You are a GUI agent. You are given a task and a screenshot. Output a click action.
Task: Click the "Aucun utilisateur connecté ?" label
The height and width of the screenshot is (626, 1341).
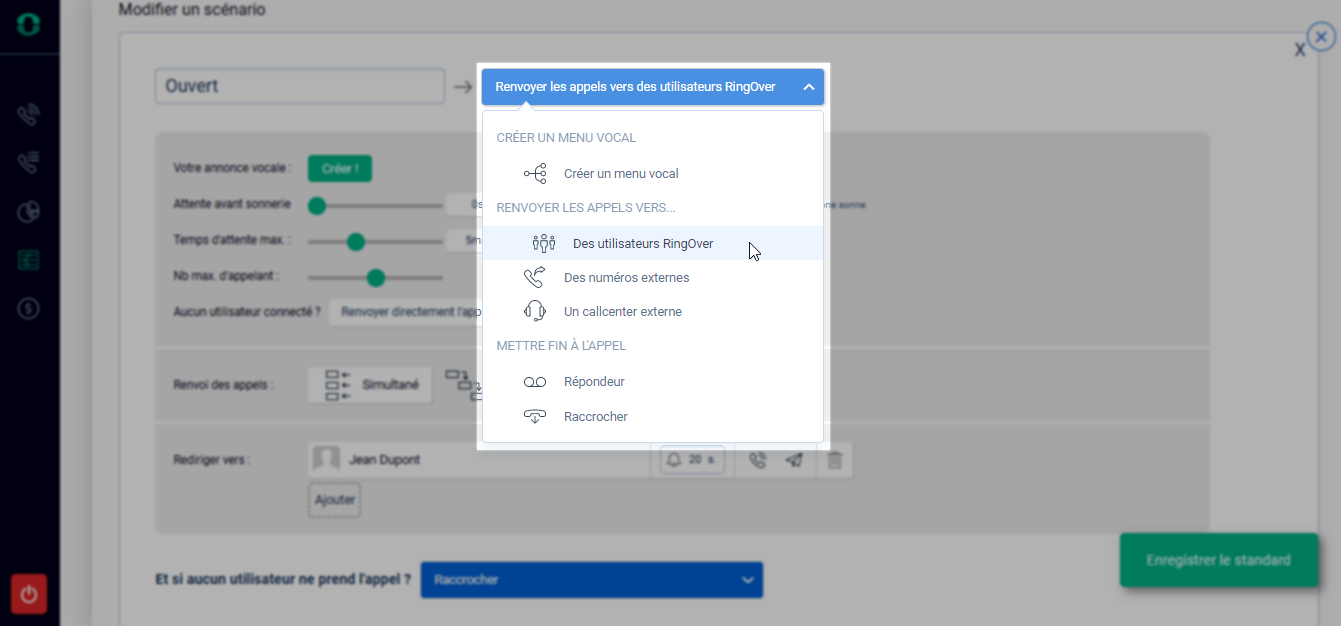247,312
